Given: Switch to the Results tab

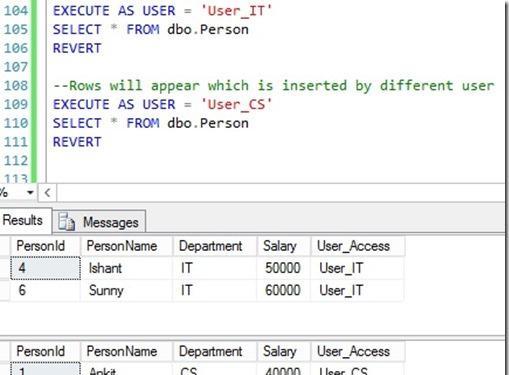Looking at the screenshot, I should click(x=23, y=220).
